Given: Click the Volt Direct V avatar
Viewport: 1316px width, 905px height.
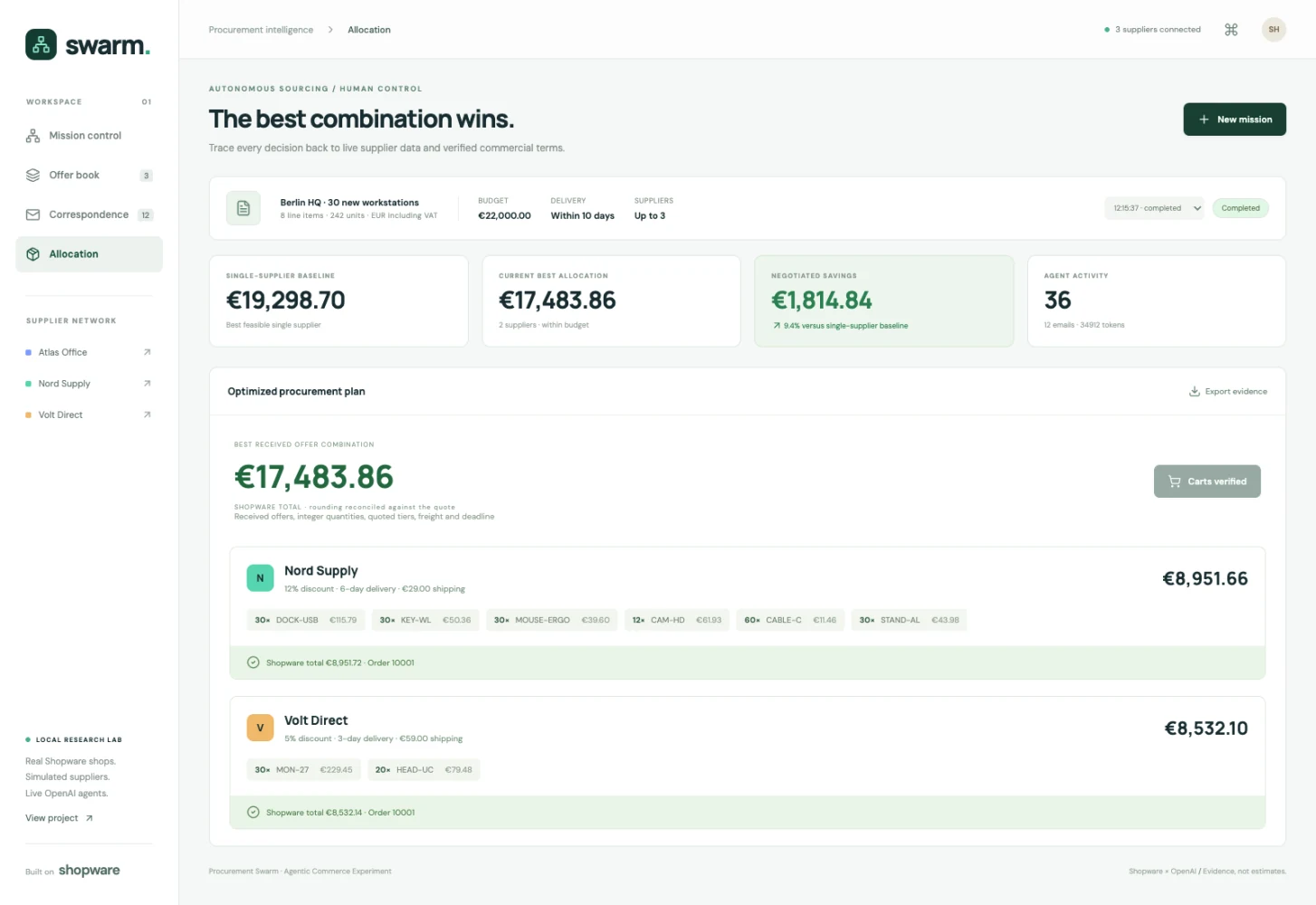Looking at the screenshot, I should coord(260,728).
